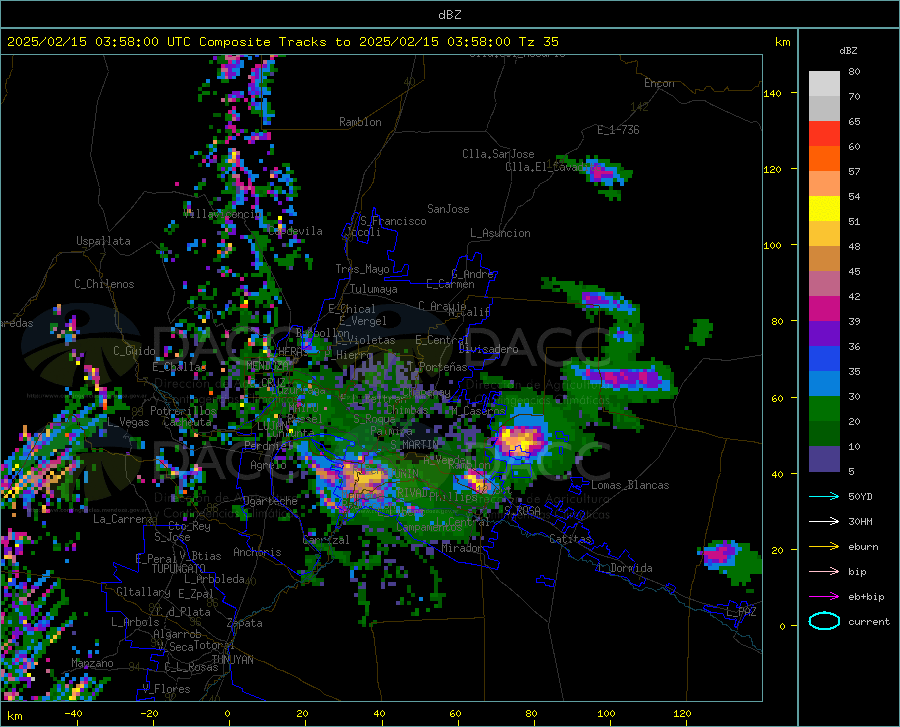
Task: Click the Mirador map label
Action: point(462,548)
